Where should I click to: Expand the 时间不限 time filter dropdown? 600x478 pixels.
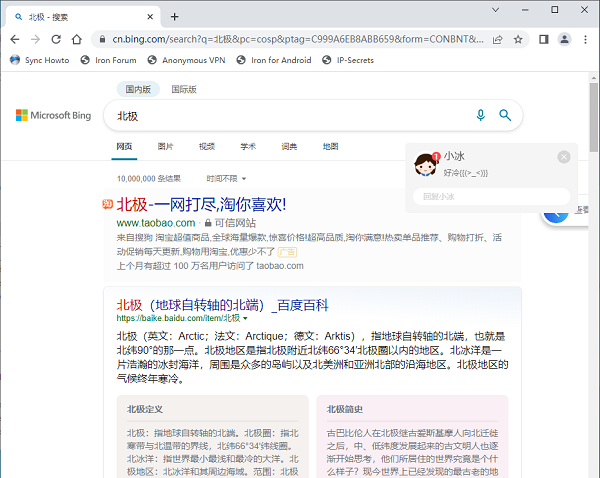pos(226,178)
